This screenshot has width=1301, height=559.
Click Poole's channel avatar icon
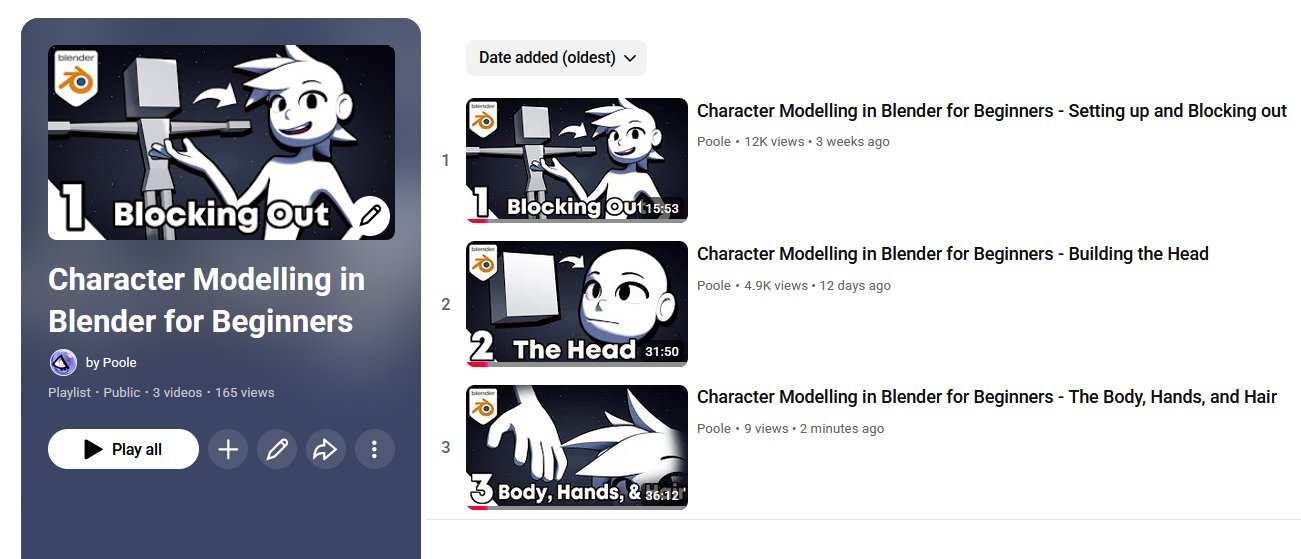pos(63,362)
